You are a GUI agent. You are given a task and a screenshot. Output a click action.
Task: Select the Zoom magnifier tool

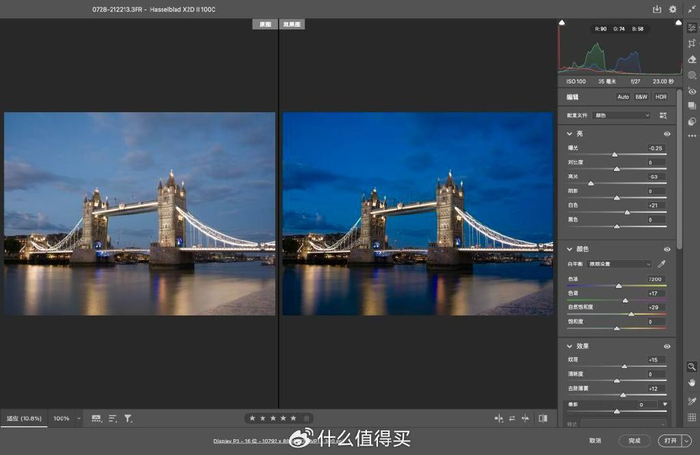pos(692,367)
